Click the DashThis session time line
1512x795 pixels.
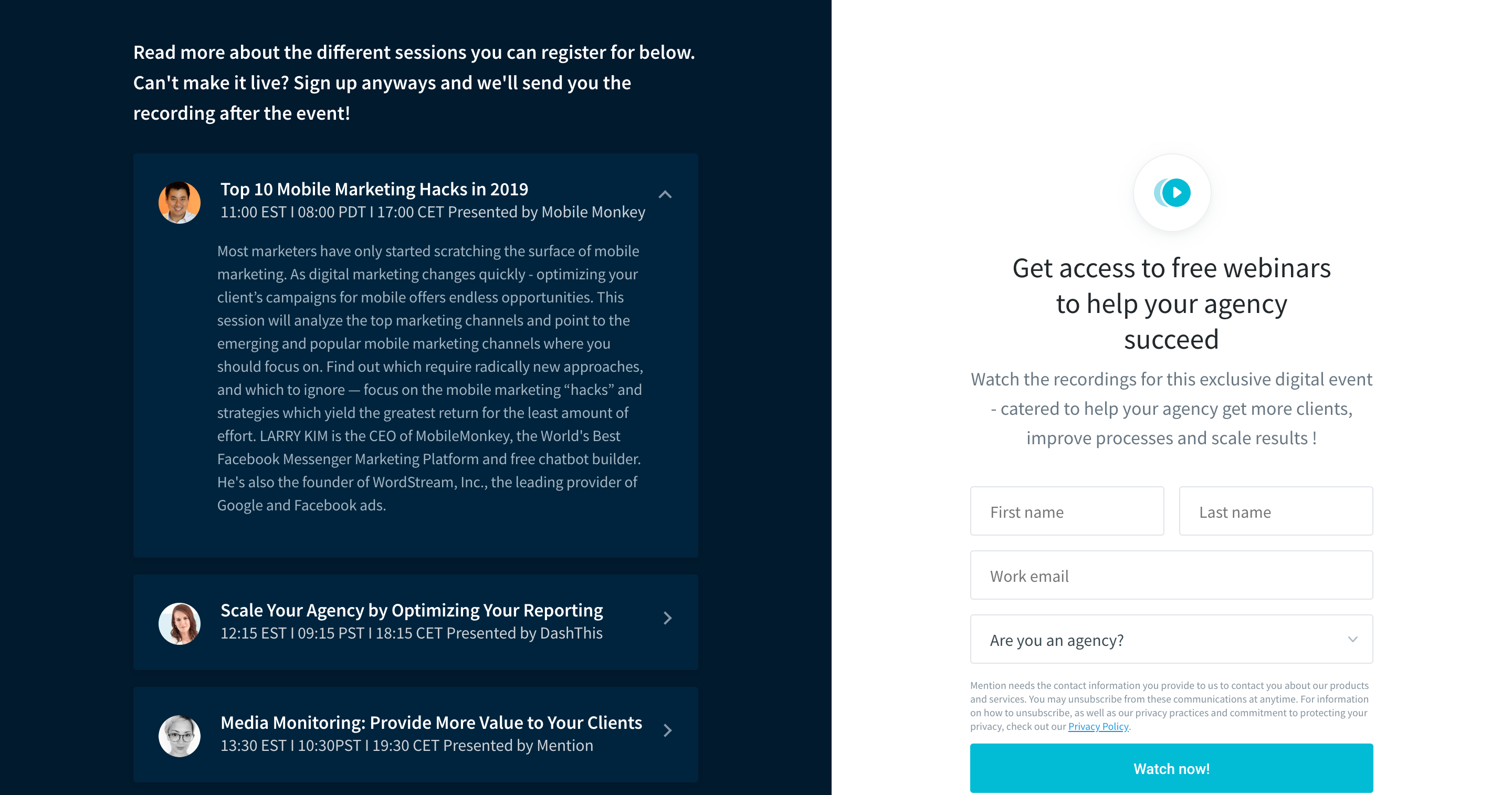(x=411, y=633)
